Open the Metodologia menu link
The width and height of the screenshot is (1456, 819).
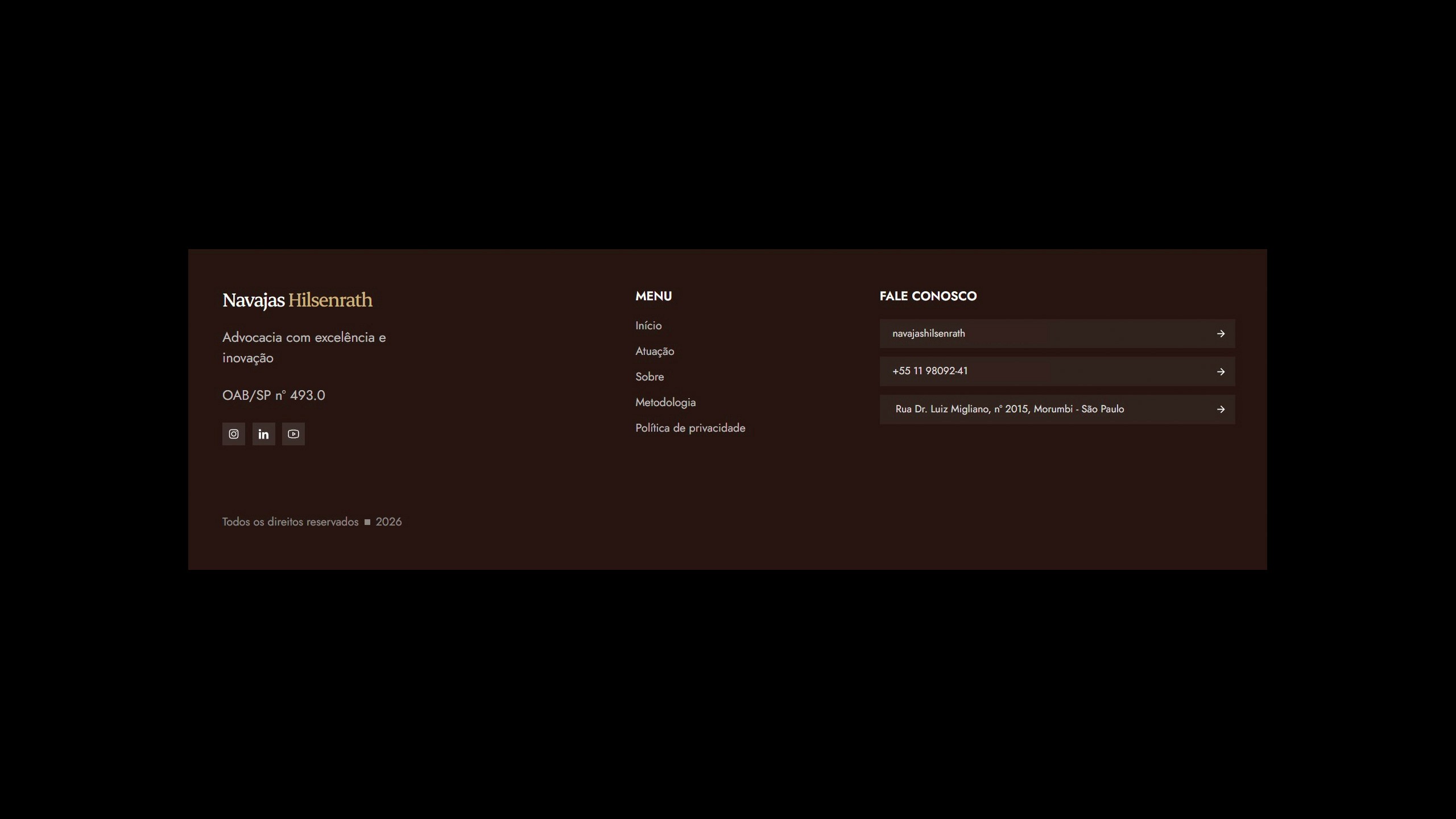(665, 402)
